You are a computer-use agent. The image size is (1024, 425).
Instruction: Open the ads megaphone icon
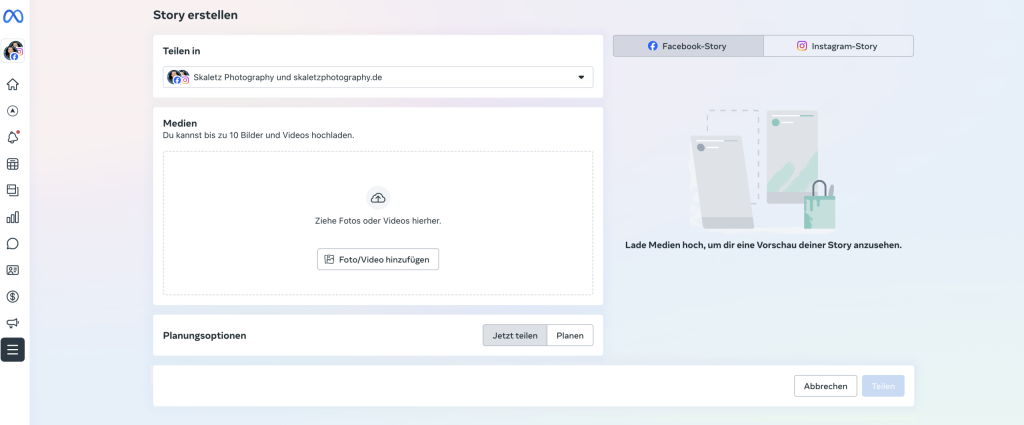tap(13, 323)
